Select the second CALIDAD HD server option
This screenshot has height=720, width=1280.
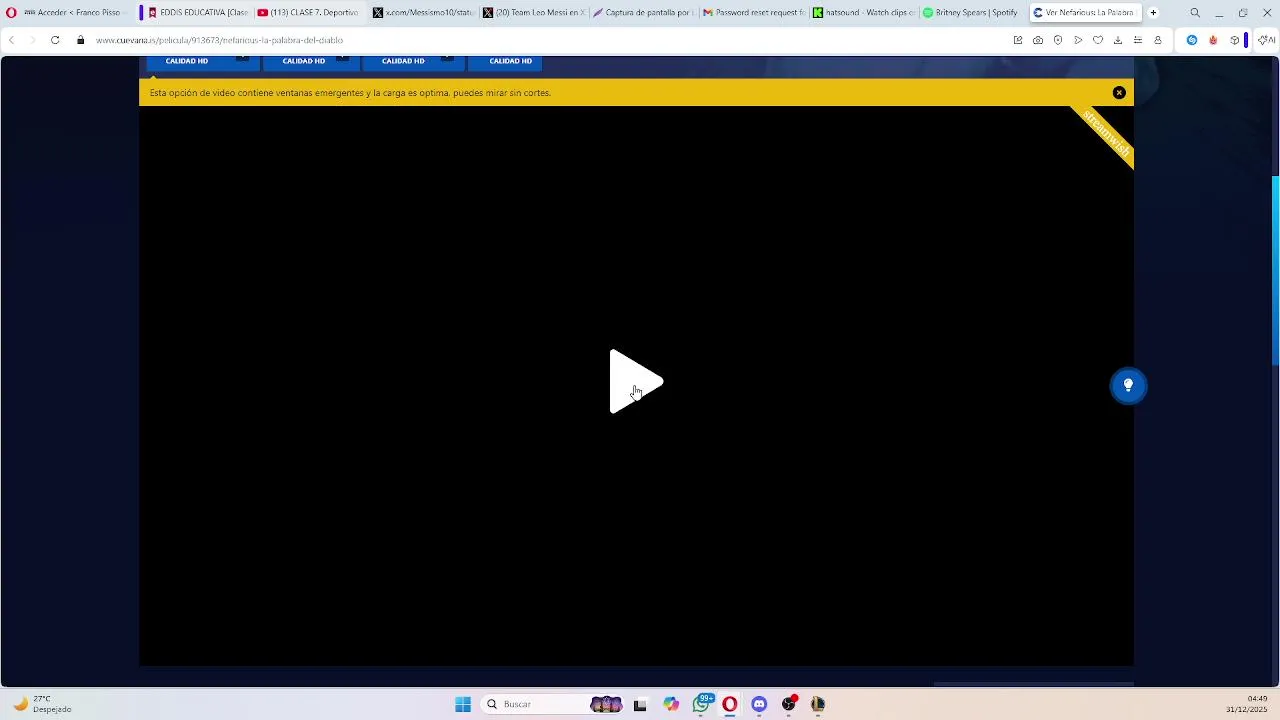coord(310,62)
